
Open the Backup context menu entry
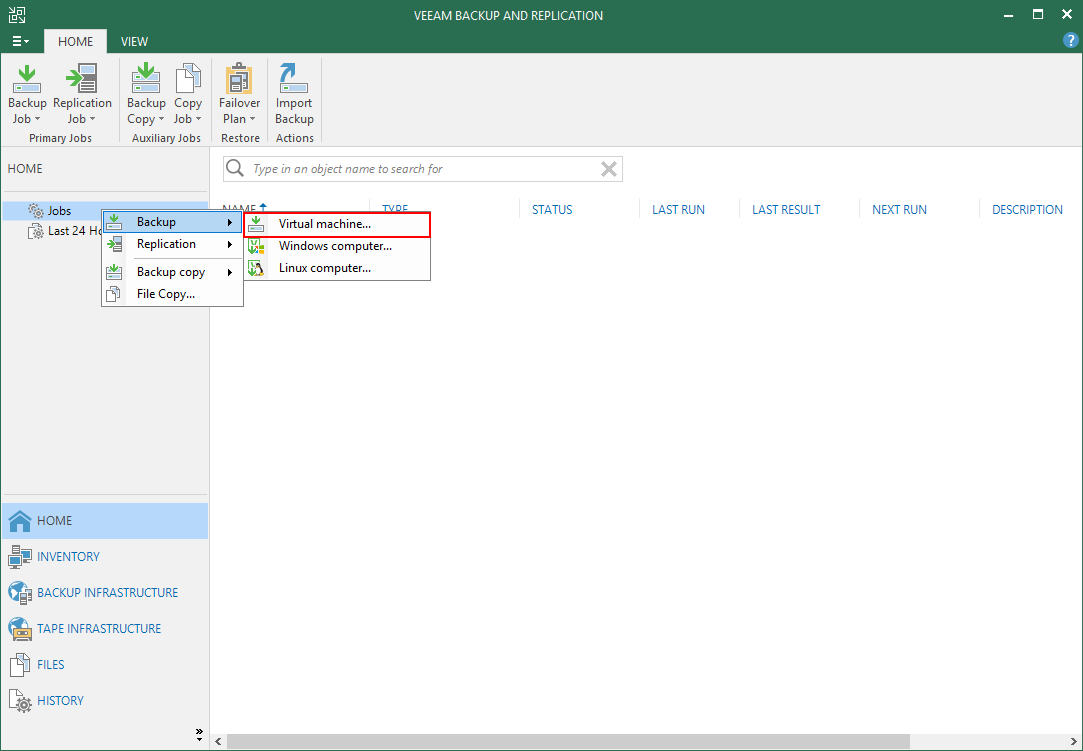click(x=173, y=222)
